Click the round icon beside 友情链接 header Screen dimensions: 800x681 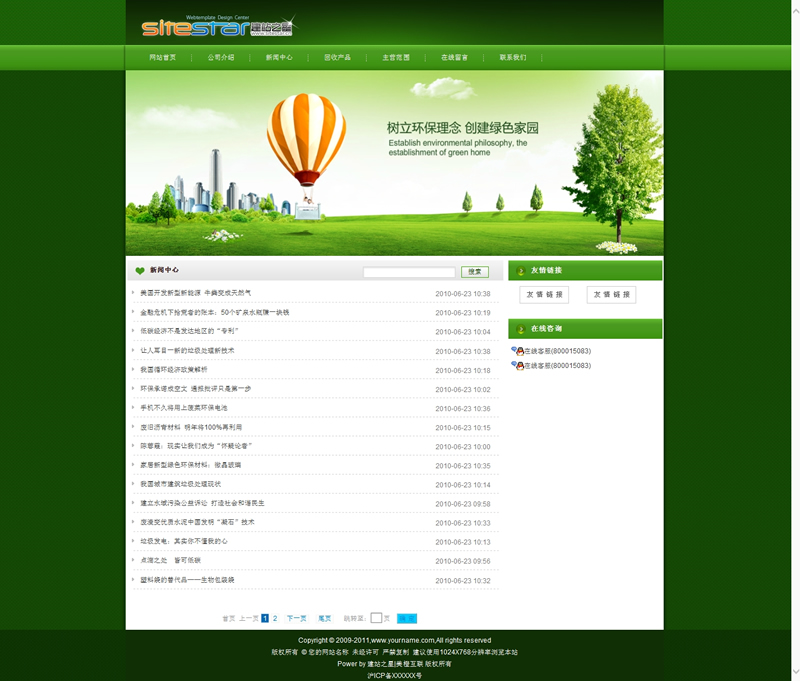click(521, 271)
